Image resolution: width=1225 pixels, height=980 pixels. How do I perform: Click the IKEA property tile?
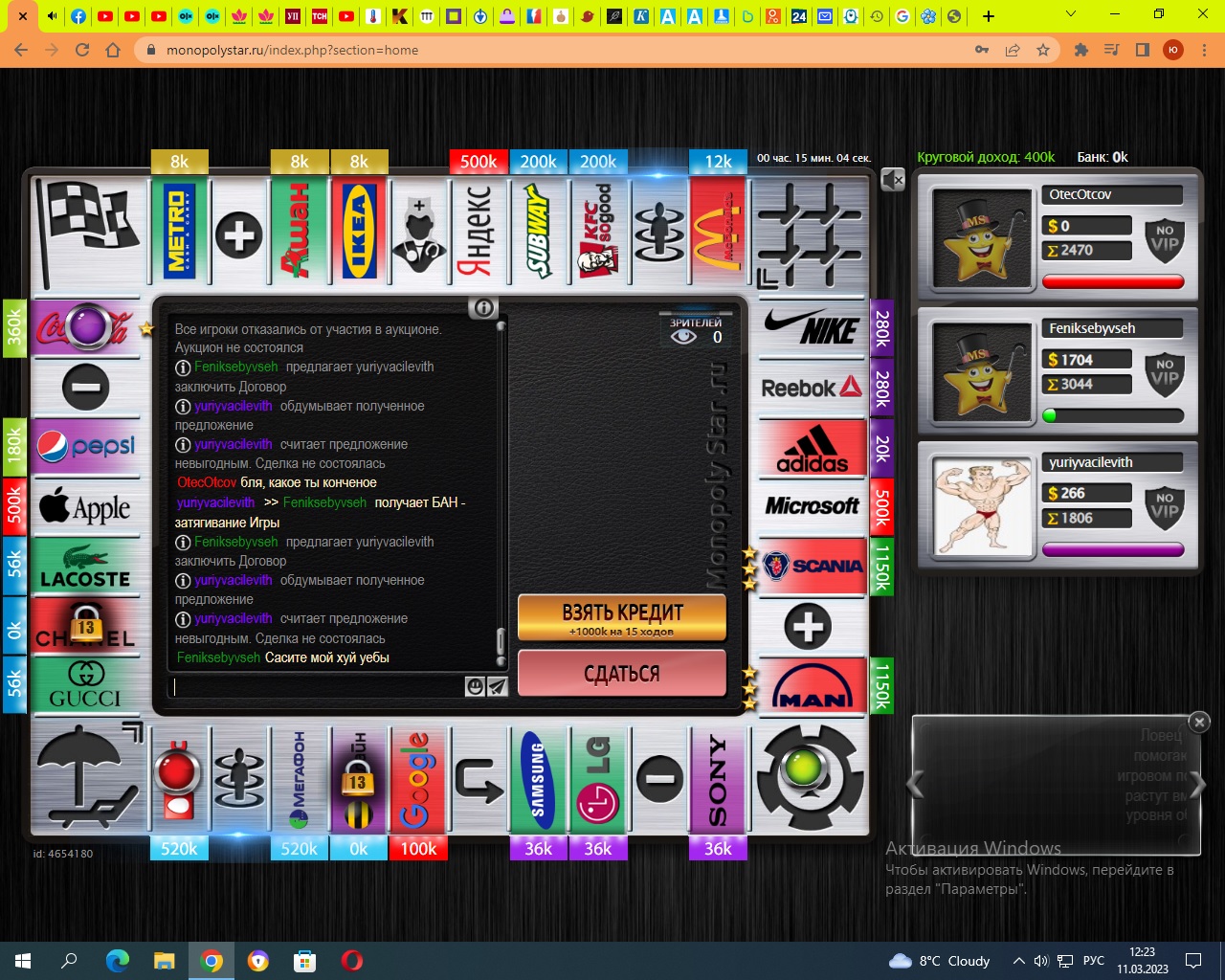click(359, 234)
